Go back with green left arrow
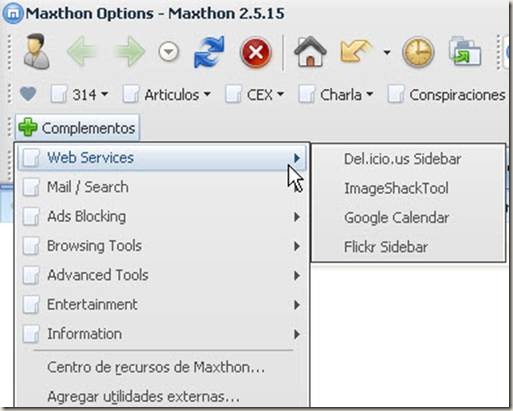 (x=82, y=52)
